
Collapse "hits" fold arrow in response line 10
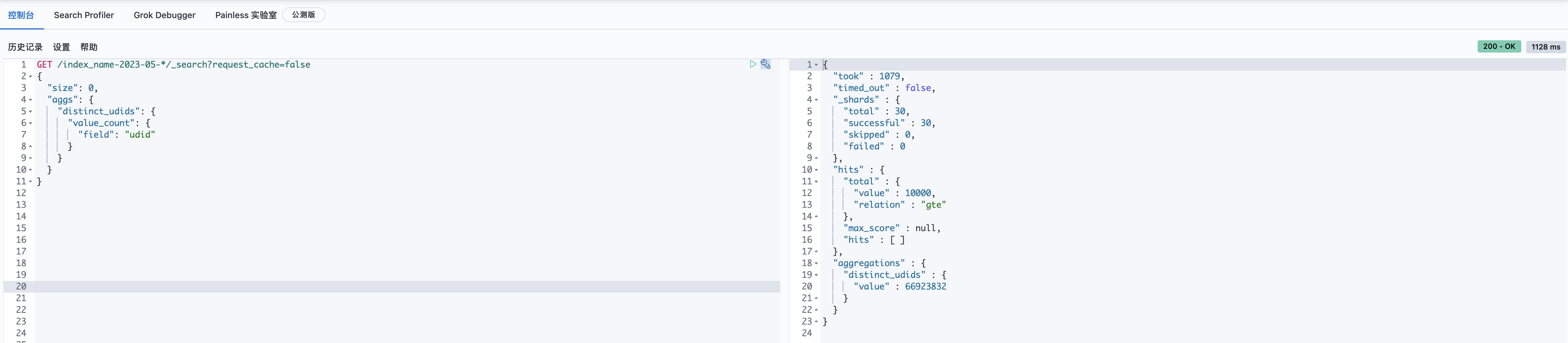click(x=816, y=170)
